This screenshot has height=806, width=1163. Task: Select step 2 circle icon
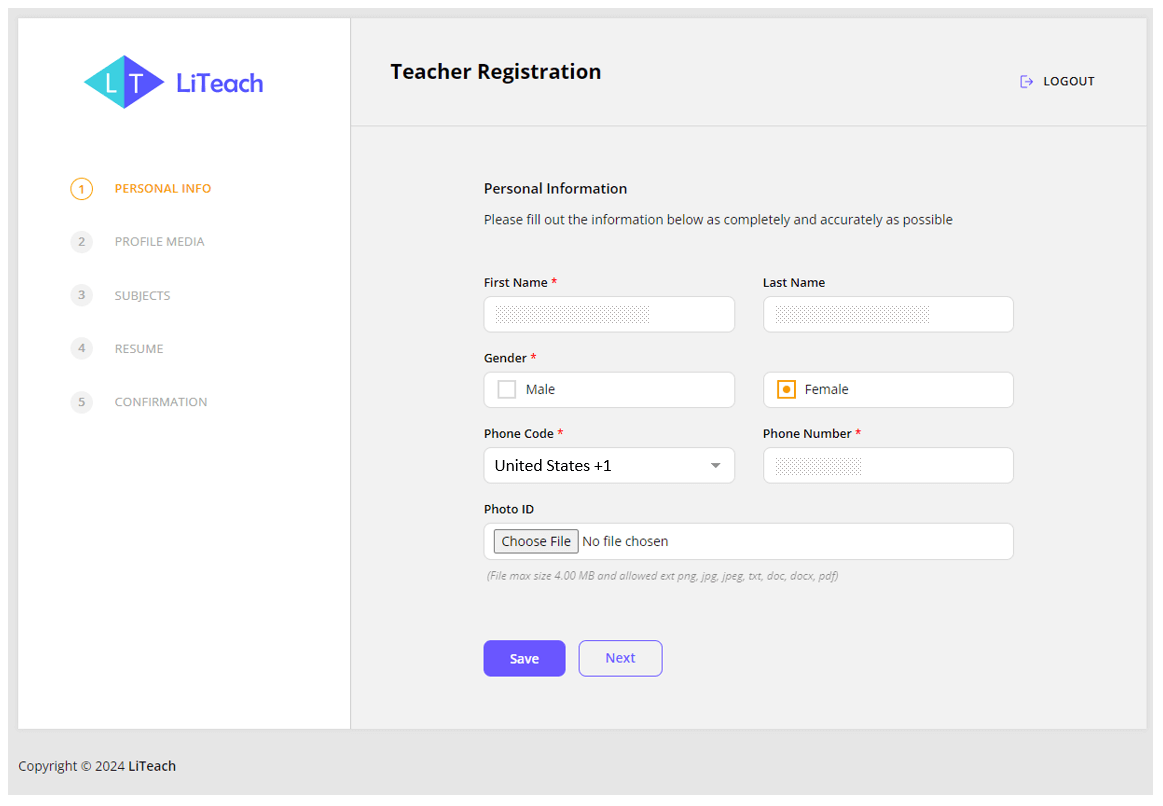82,242
